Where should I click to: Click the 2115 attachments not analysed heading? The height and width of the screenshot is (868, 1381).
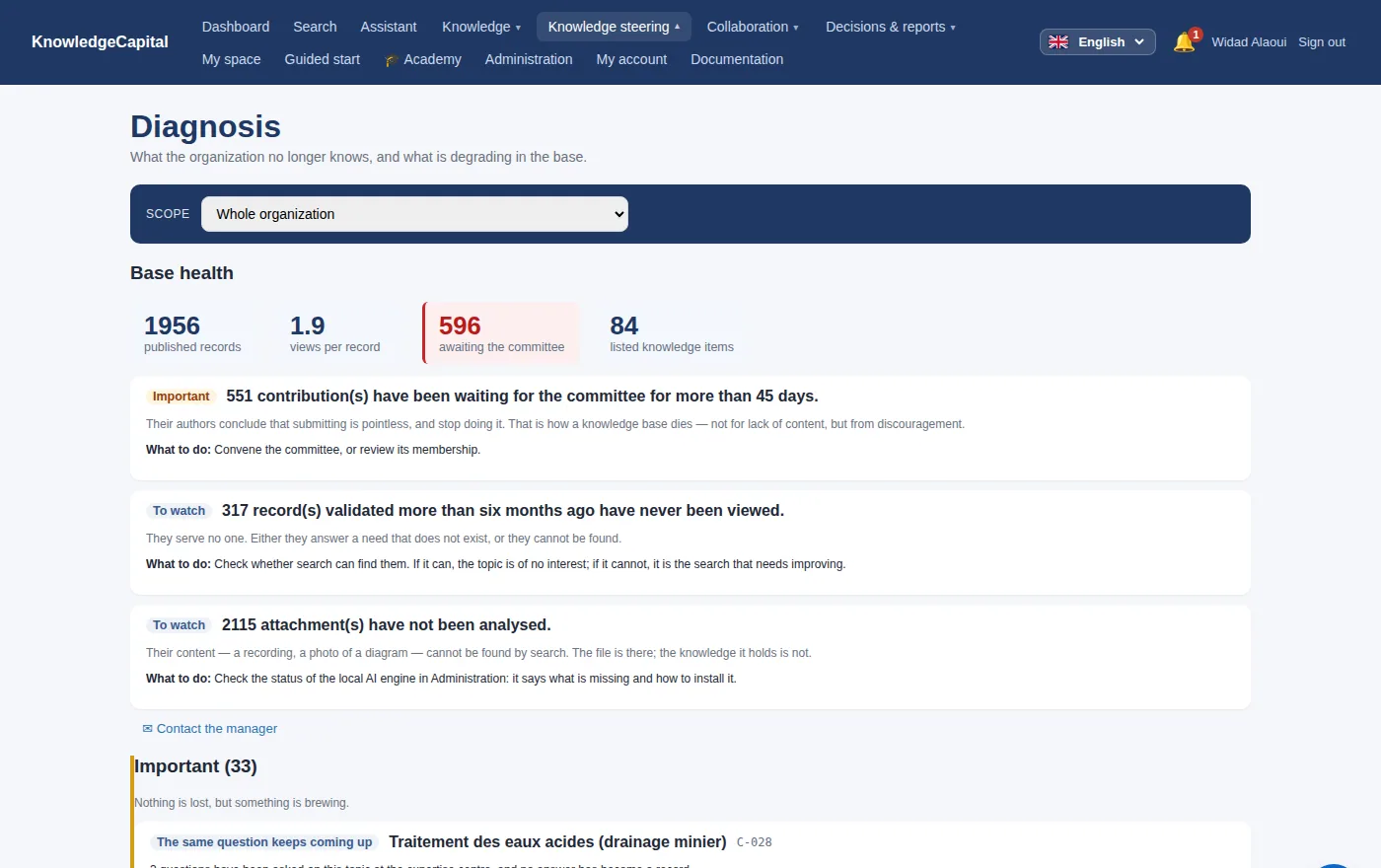(387, 625)
